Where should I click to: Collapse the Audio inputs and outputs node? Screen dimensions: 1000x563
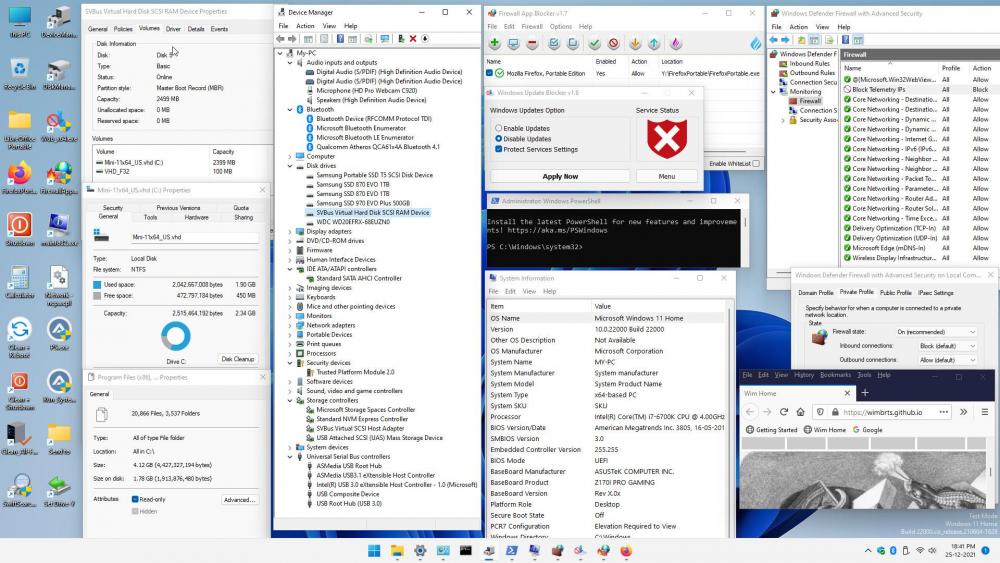[290, 62]
